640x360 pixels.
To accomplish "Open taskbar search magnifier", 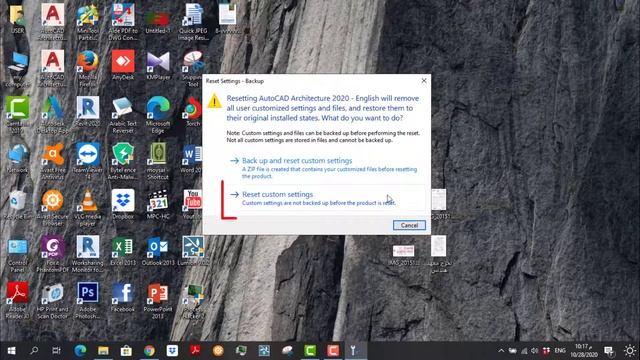I will coord(34,351).
